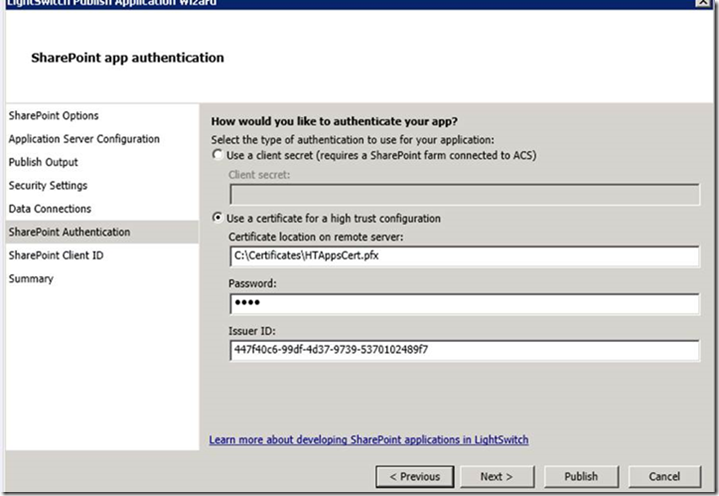Go to Data Connections step
Screen dimensions: 719x496
(x=50, y=209)
